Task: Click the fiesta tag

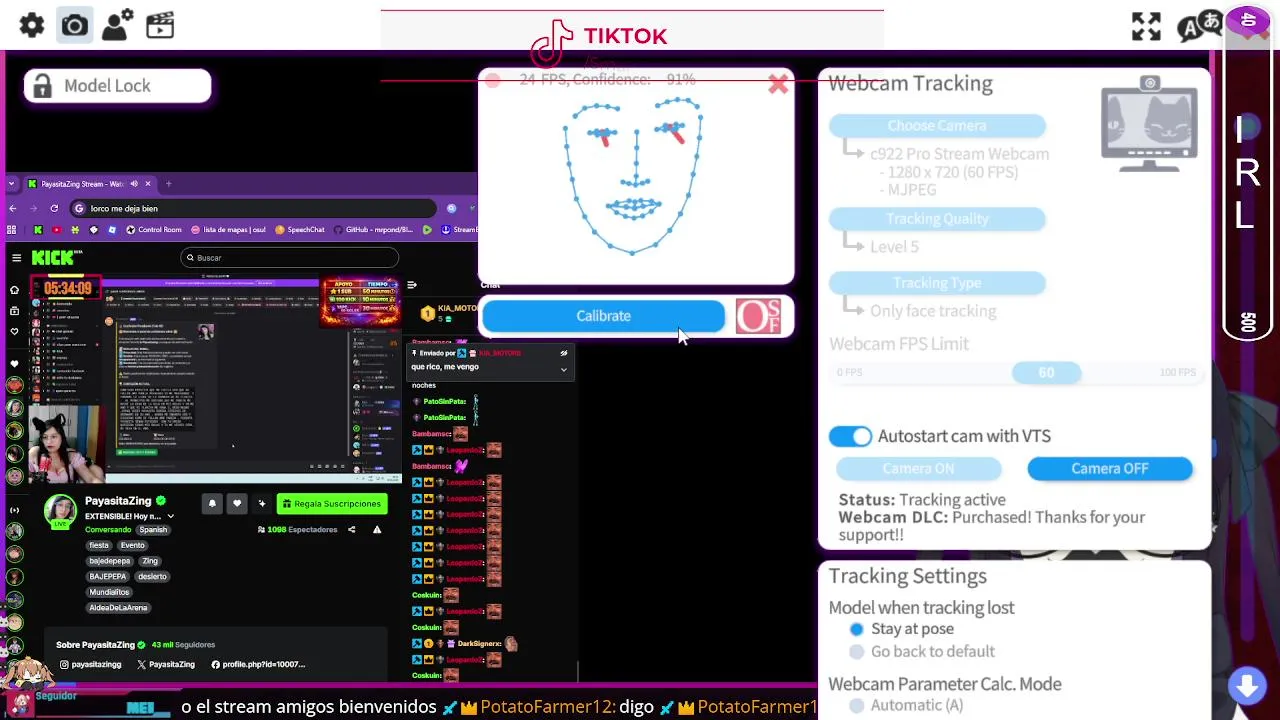Action: click(99, 546)
